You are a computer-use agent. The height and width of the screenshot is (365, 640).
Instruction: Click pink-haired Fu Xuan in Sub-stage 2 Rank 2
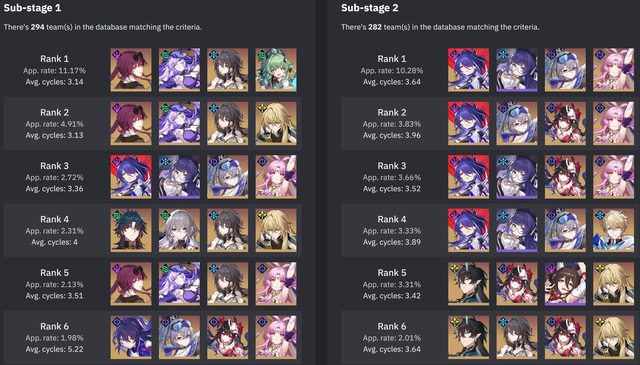click(x=613, y=123)
